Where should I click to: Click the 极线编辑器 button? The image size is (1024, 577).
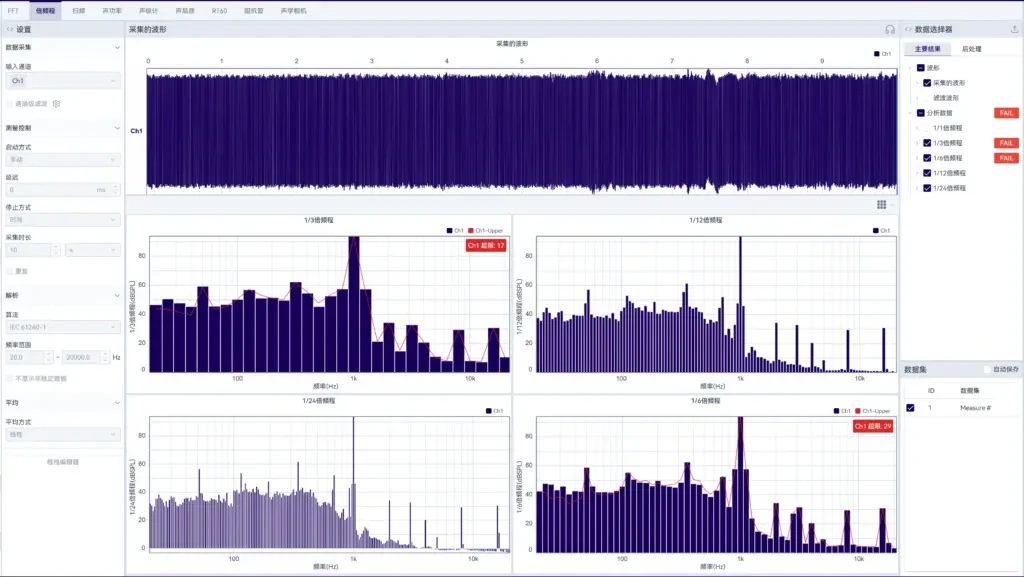point(63,462)
